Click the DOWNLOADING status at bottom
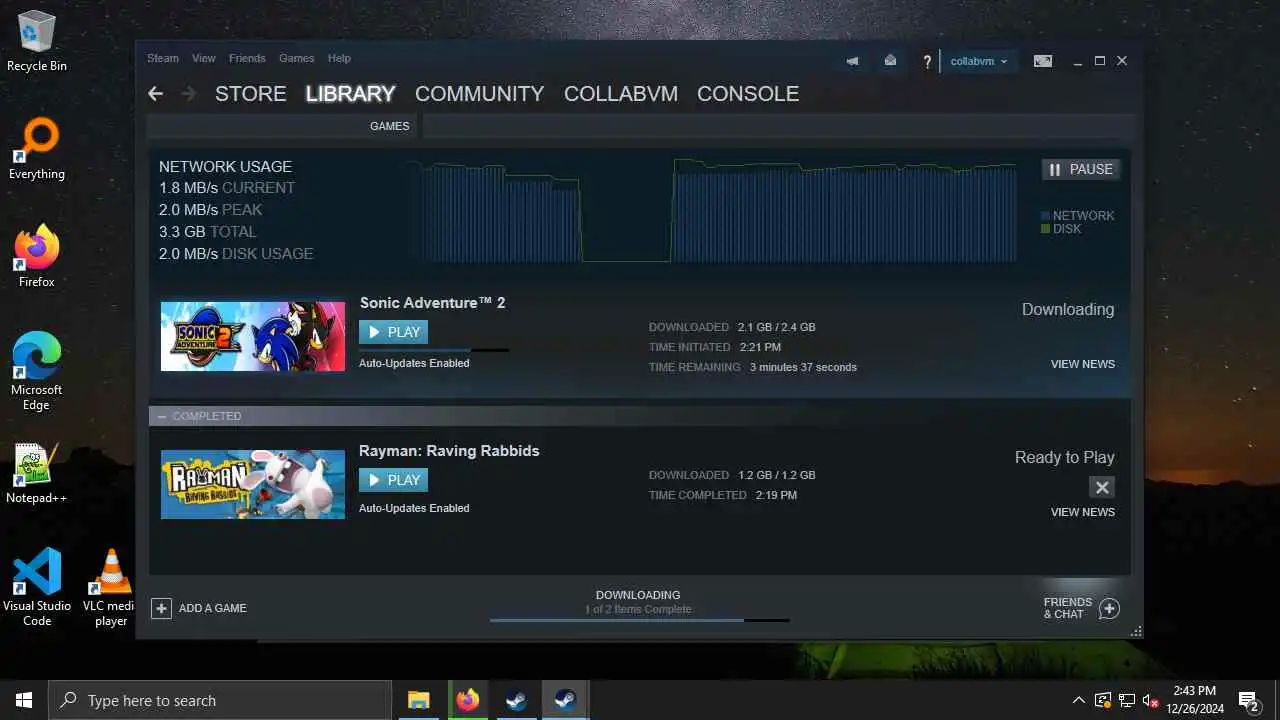 [638, 595]
